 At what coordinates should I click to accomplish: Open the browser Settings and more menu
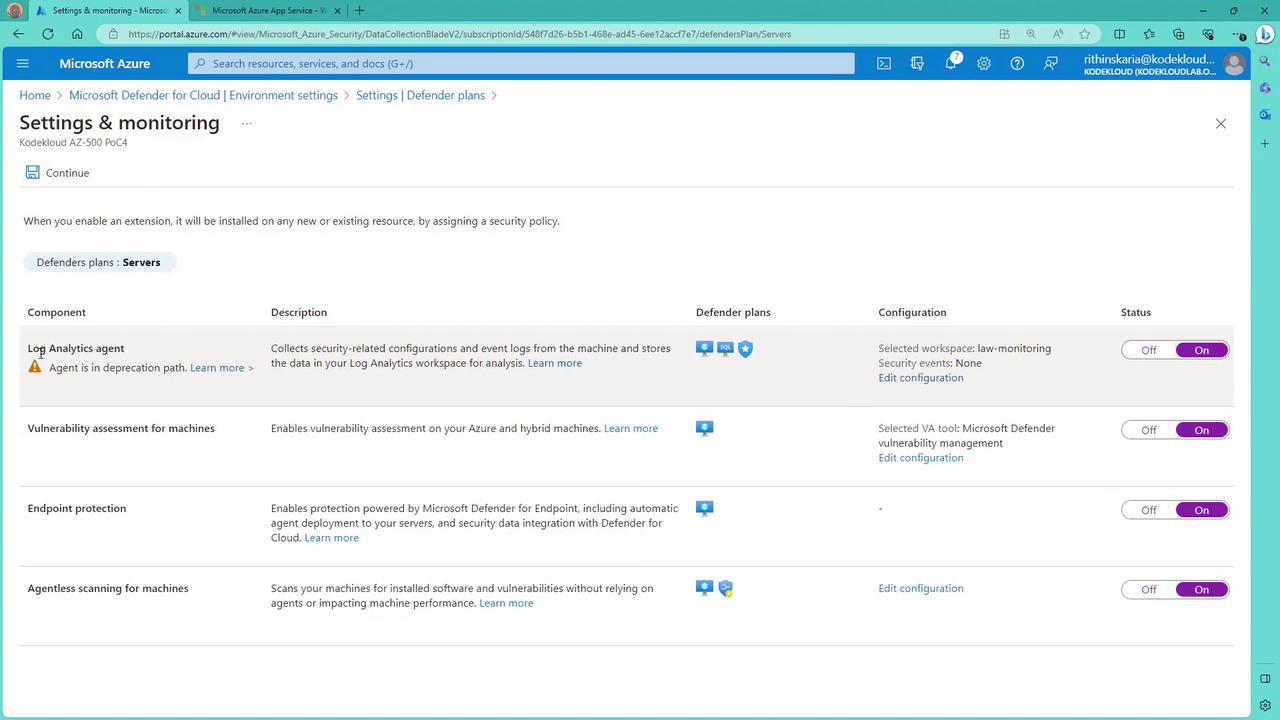click(1238, 35)
